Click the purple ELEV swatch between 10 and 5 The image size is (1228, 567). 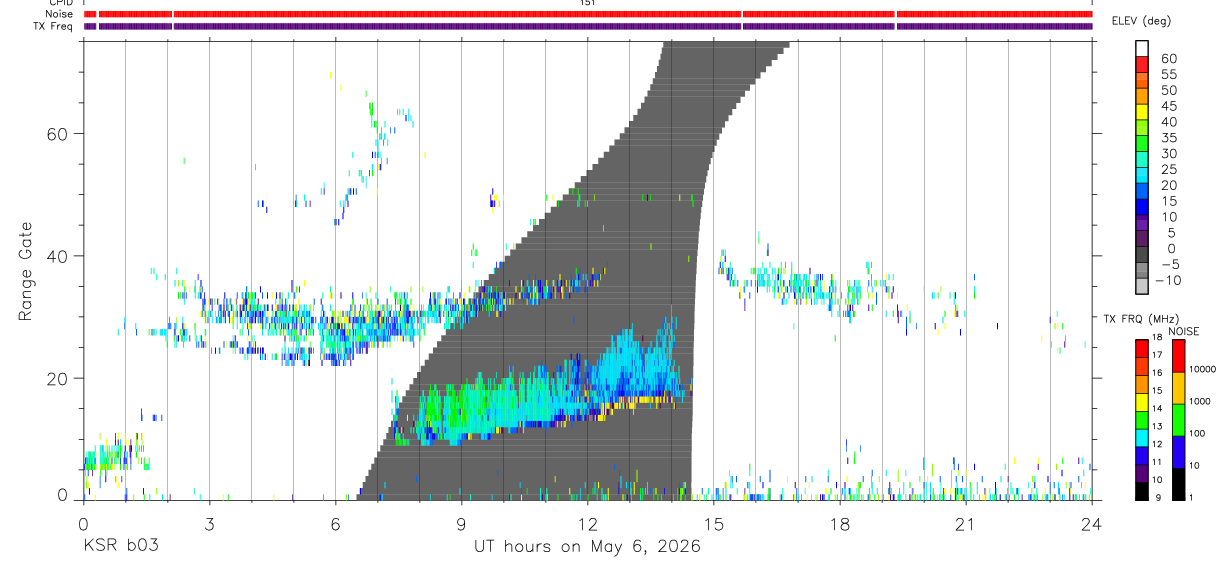click(x=1141, y=224)
